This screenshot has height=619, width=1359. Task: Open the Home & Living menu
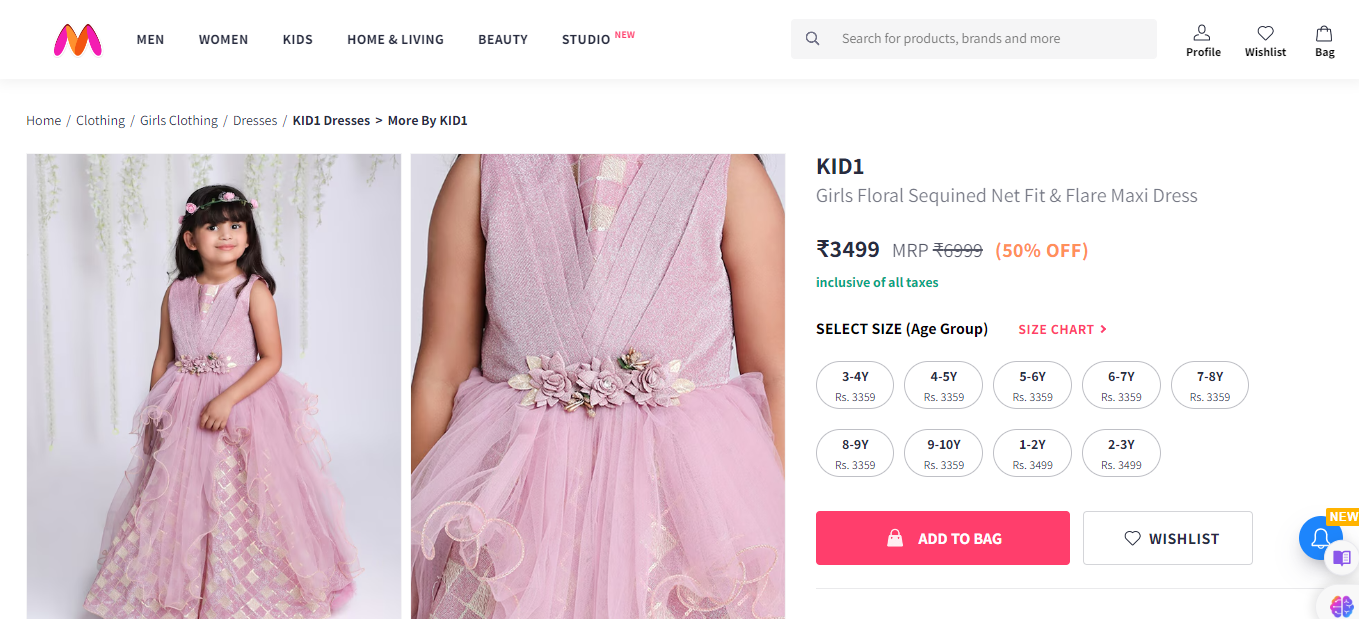(x=395, y=39)
